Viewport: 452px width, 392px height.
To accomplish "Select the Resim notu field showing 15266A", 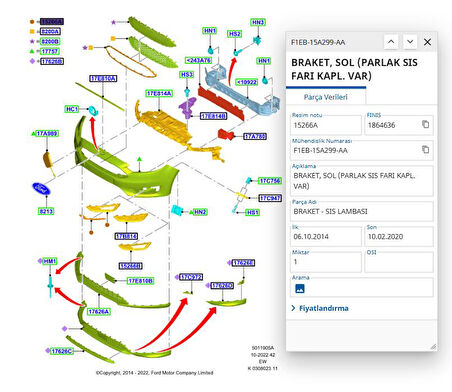I will pos(326,125).
